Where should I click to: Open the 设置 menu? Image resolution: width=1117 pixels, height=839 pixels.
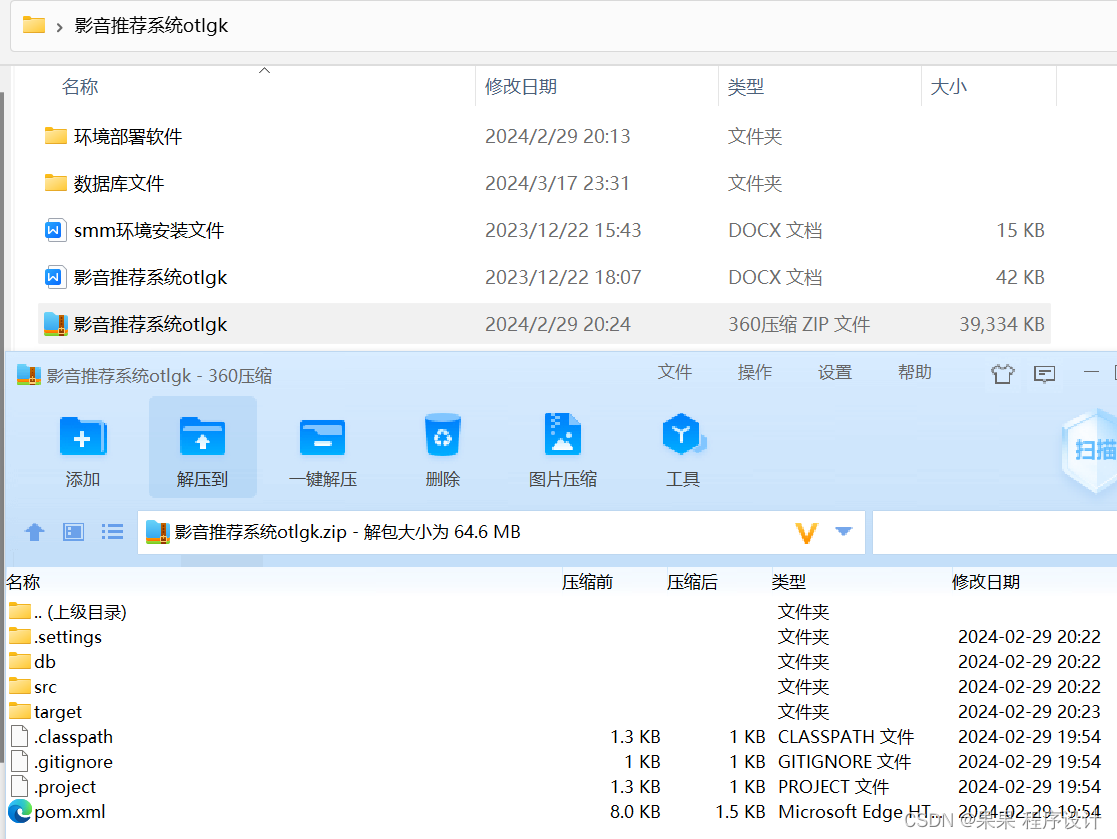click(x=834, y=371)
